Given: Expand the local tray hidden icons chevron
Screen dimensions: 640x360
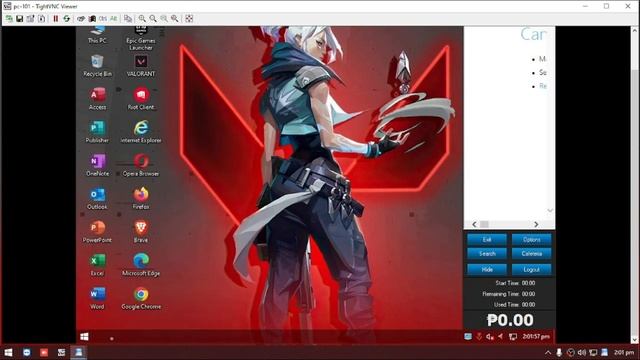Looking at the screenshot, I should 548,352.
